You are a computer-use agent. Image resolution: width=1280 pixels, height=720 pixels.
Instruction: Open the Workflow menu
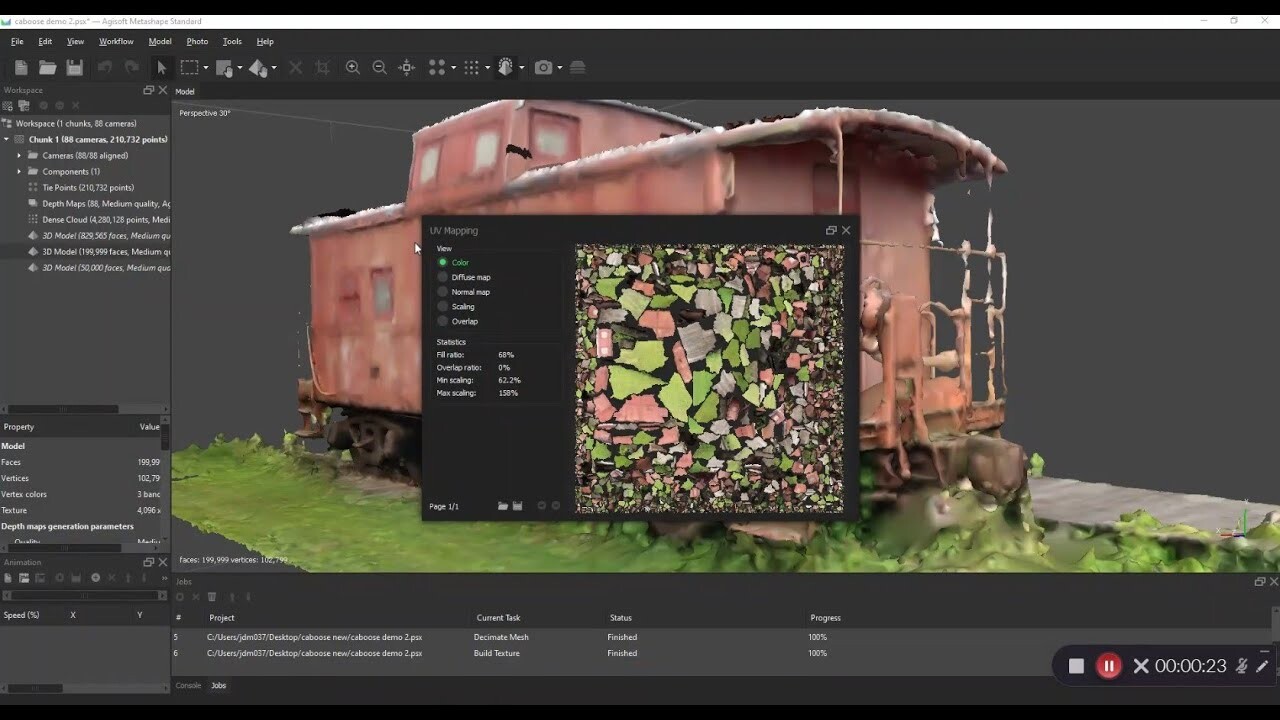(x=116, y=41)
